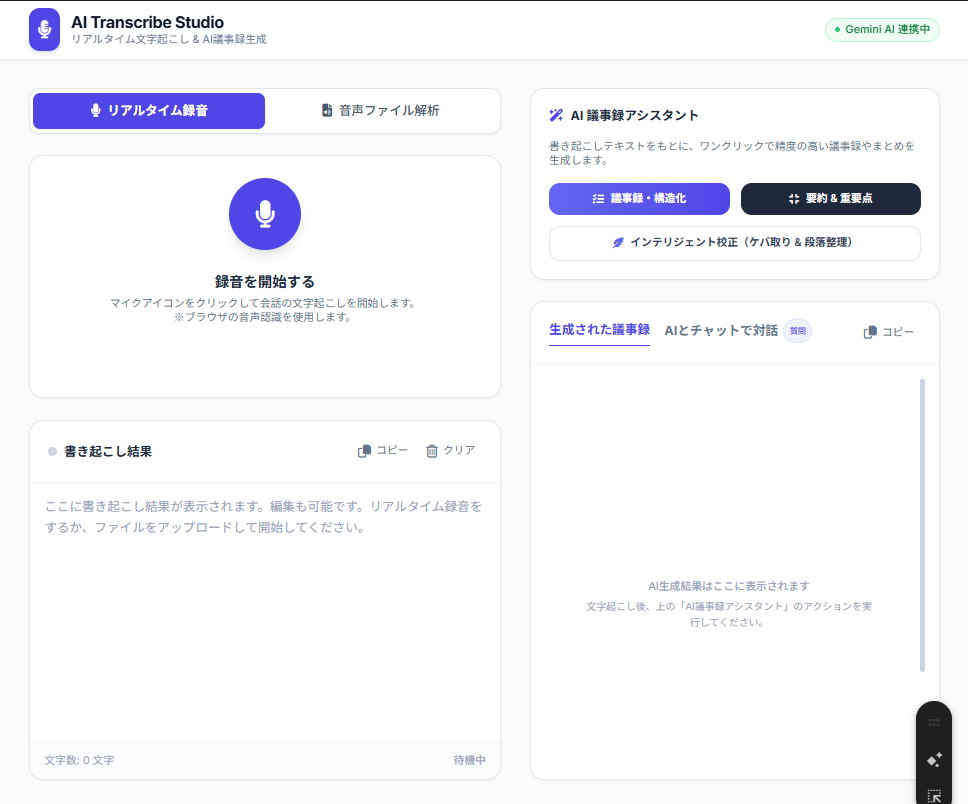Screen dimensions: 968x804
Task: Click the AI生成結果はここに表示されます message
Action: click(728, 586)
